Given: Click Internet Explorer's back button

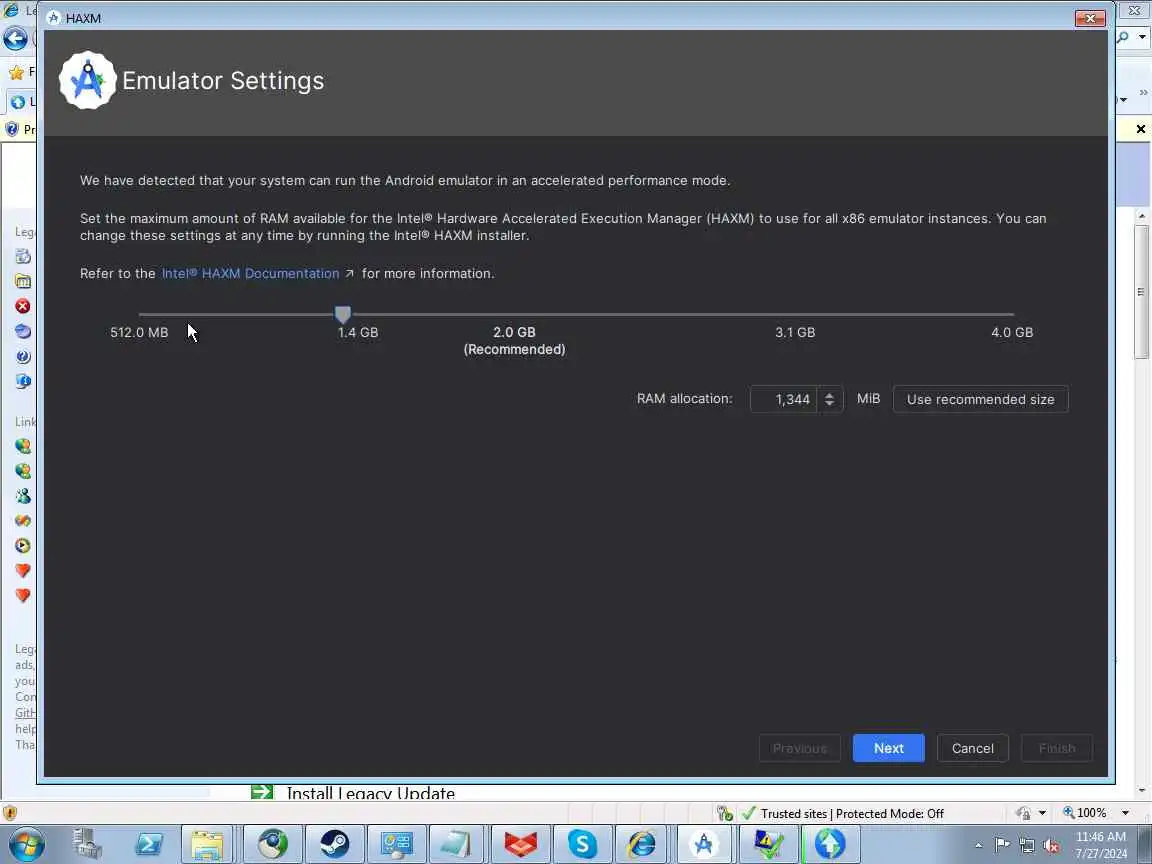Looking at the screenshot, I should tap(15, 38).
